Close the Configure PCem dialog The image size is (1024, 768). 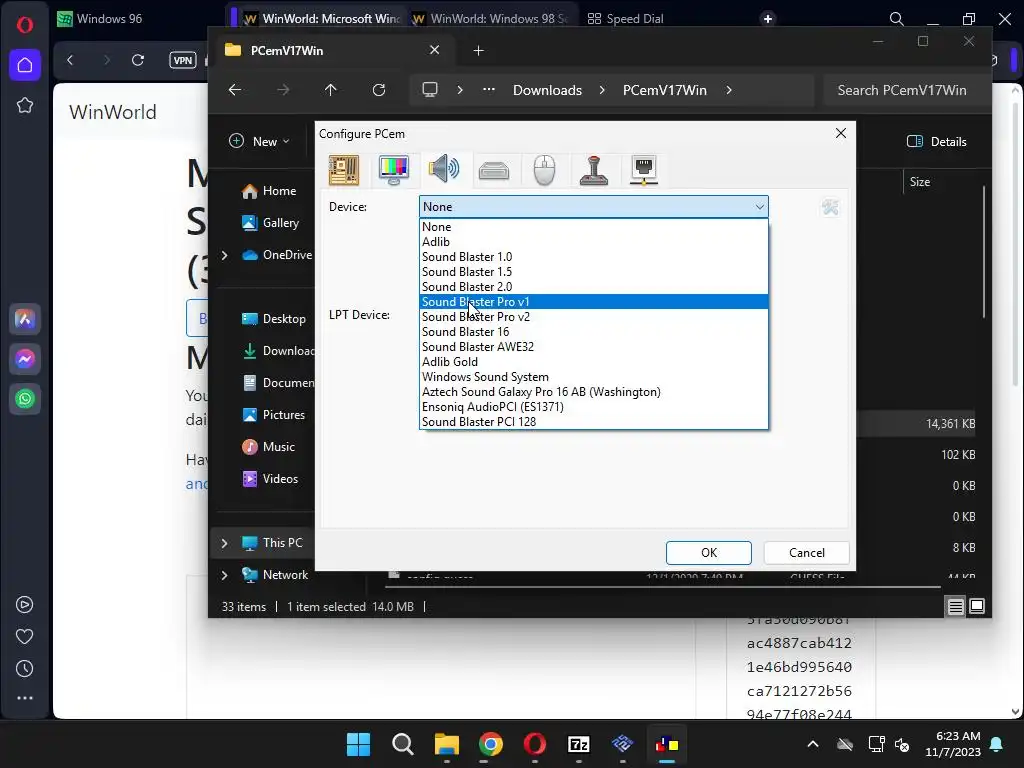click(840, 133)
